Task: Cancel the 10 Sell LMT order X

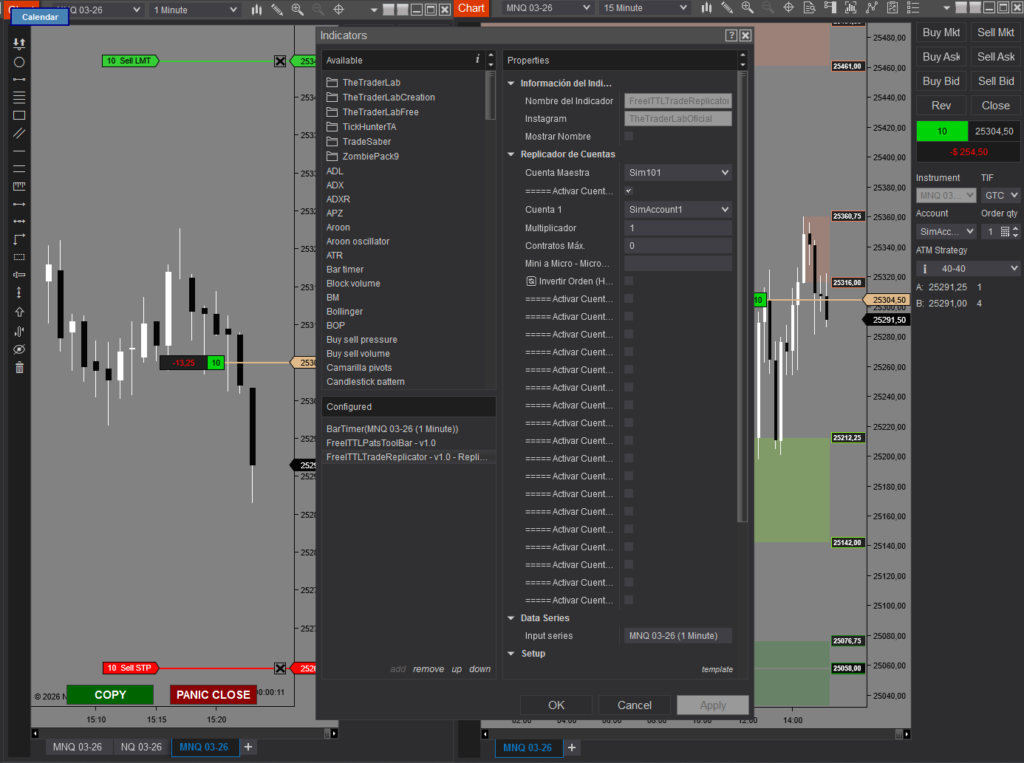Action: 280,61
